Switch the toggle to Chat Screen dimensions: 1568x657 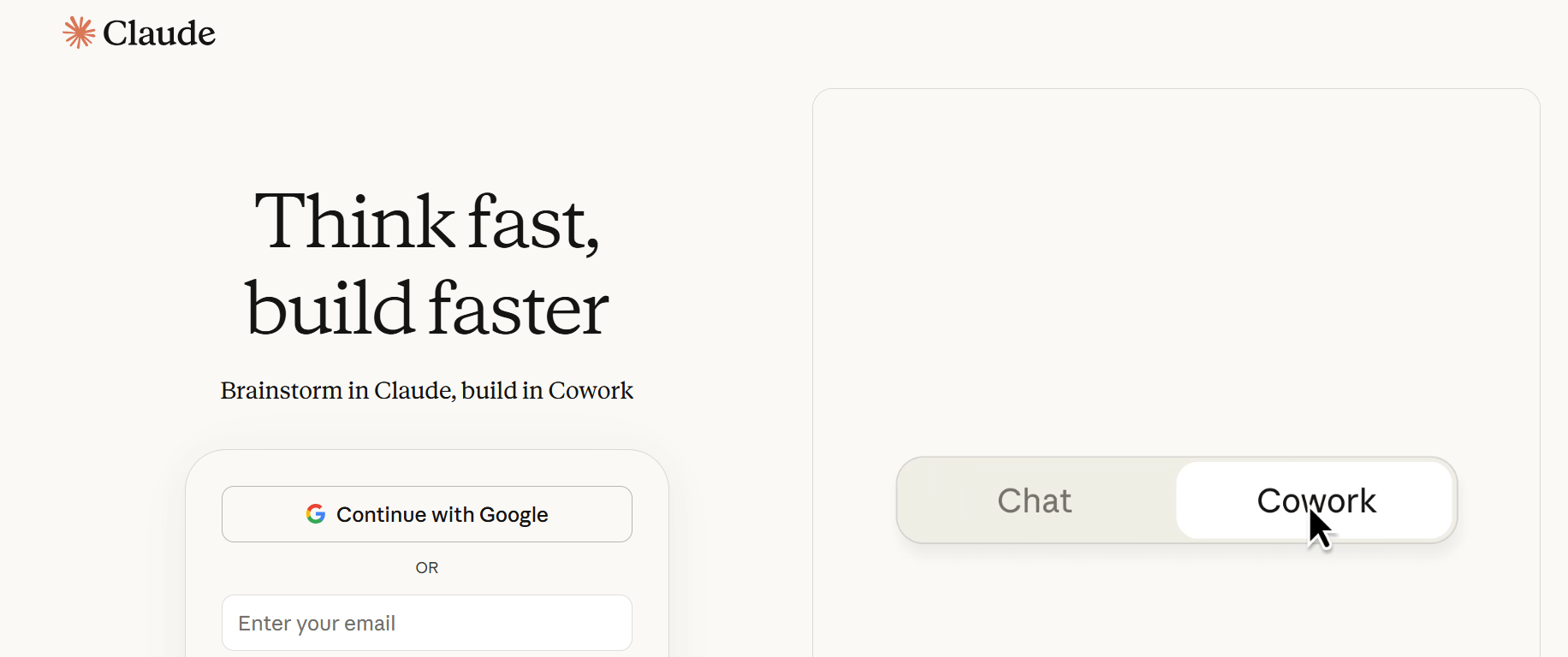click(x=1035, y=500)
